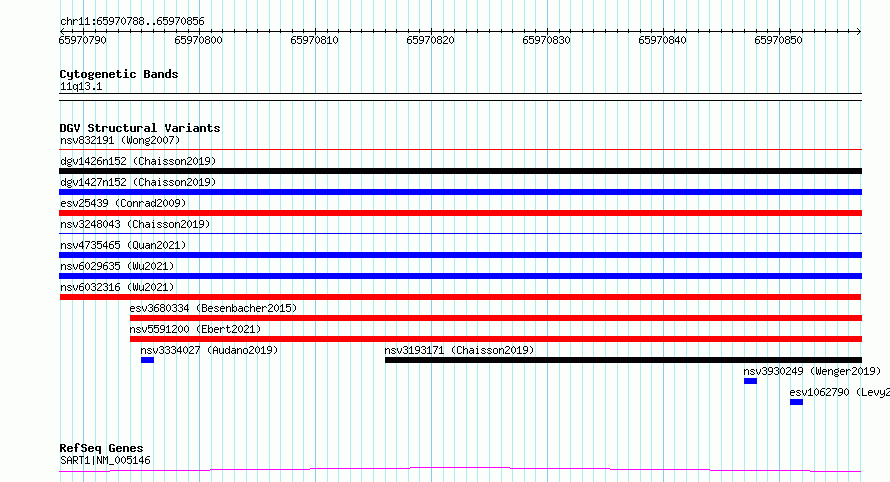Select the nsv6029635 blue variant bar
890x482 pixels.
[x=460, y=276]
